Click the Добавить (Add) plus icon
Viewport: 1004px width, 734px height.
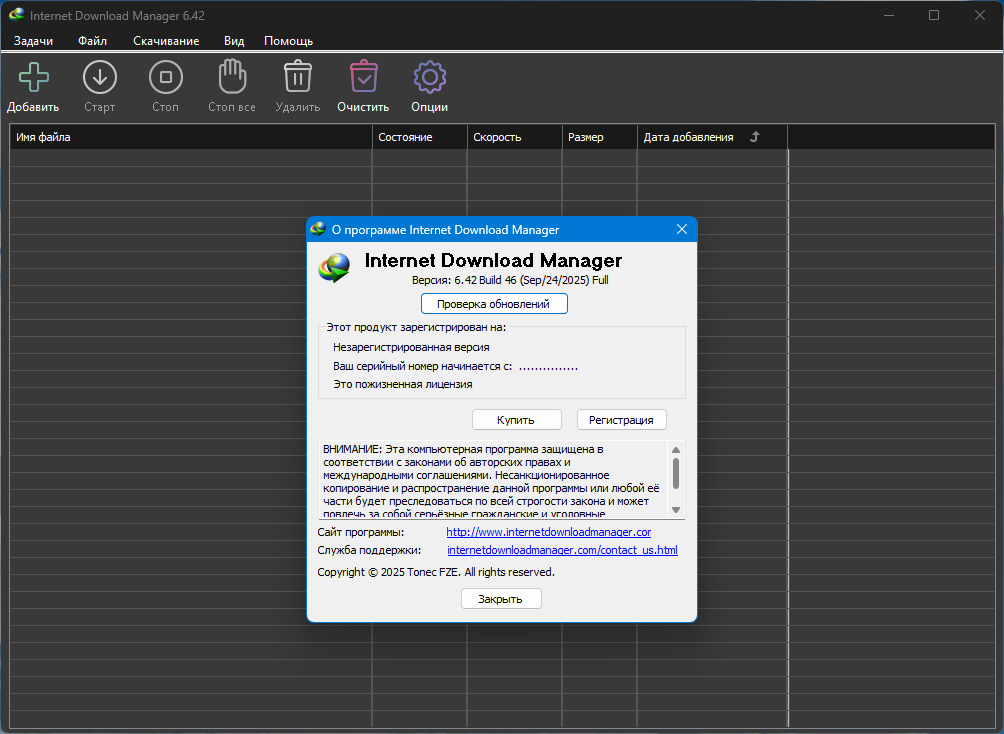coord(33,77)
